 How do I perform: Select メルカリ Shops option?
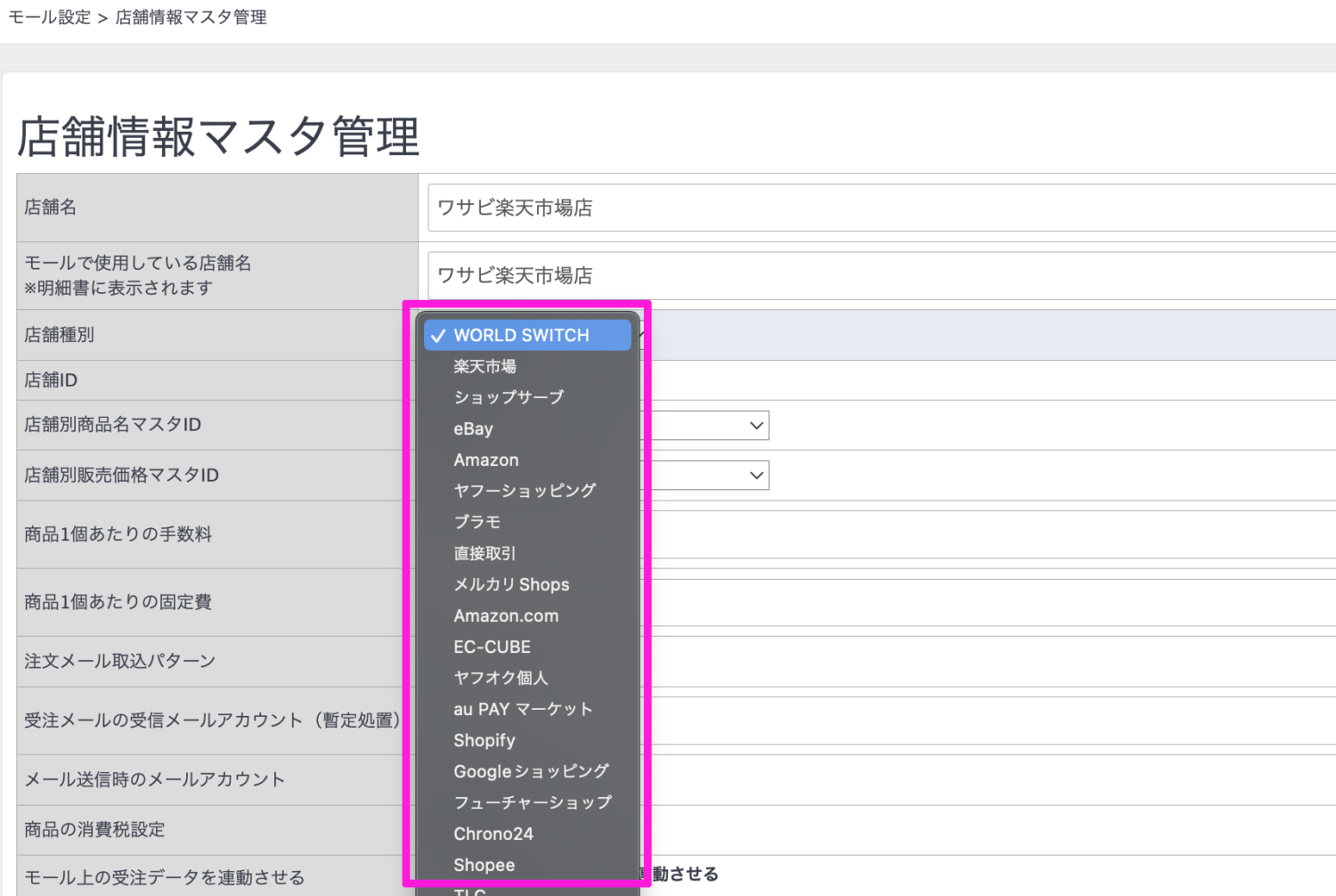click(527, 584)
